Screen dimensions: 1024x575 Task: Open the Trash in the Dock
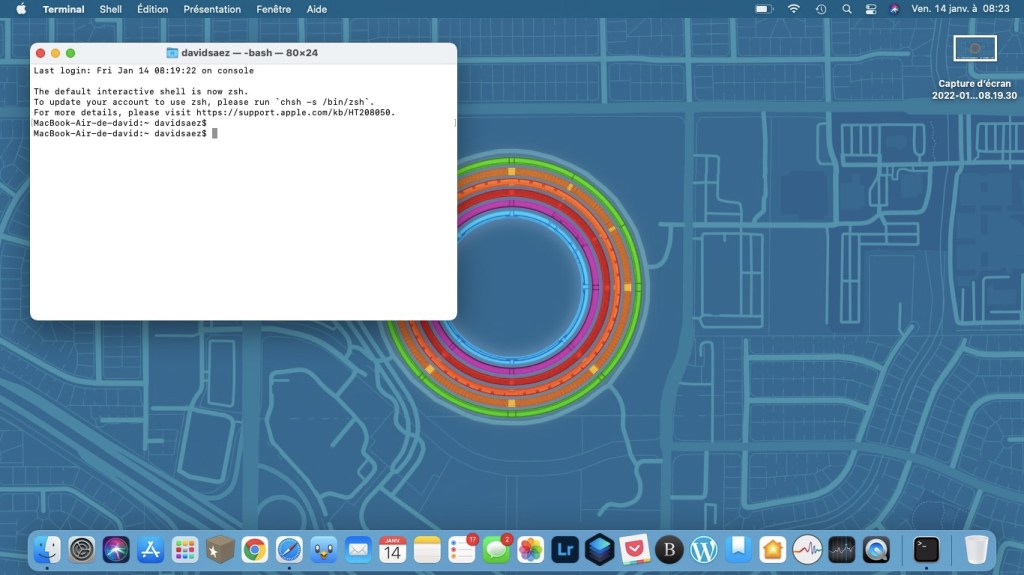(x=976, y=549)
